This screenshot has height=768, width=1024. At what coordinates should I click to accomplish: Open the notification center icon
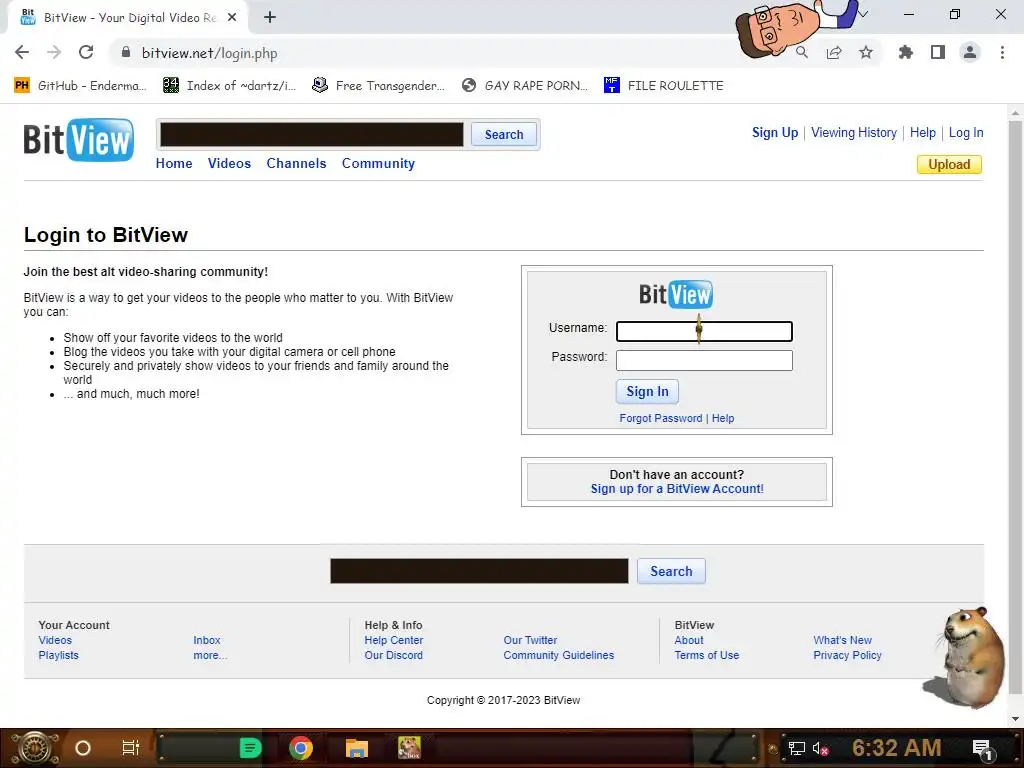[982, 749]
